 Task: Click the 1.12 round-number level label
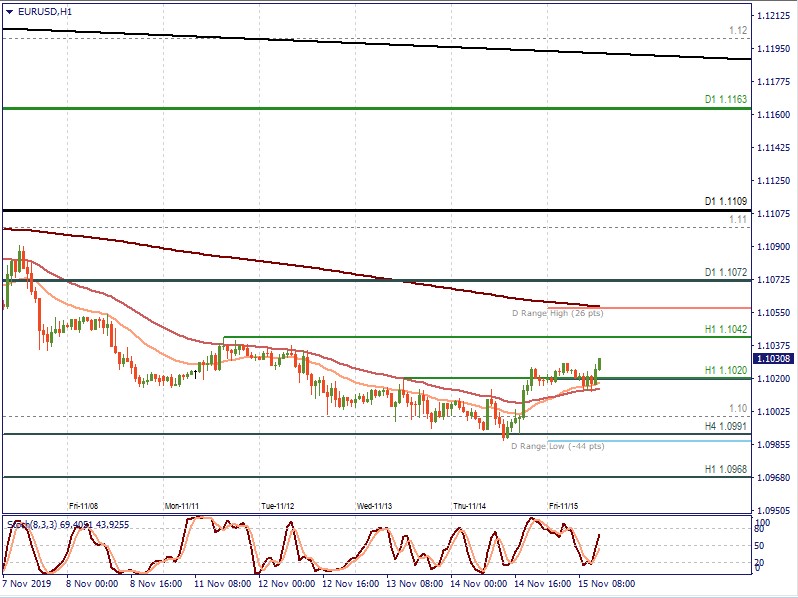point(738,31)
